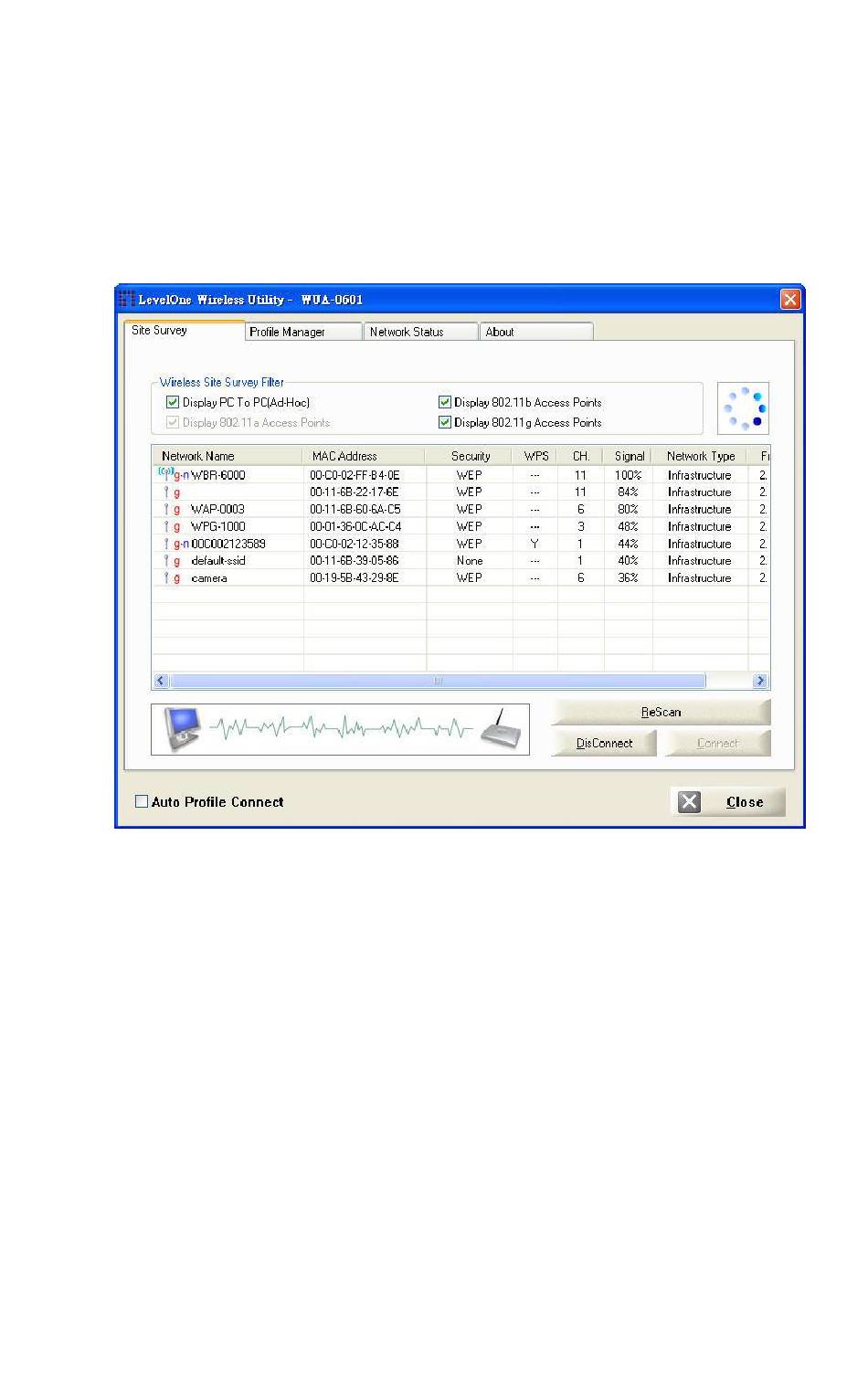Screen dimensions: 868x1386
Task: Click the None security cell
Action: pos(470,561)
